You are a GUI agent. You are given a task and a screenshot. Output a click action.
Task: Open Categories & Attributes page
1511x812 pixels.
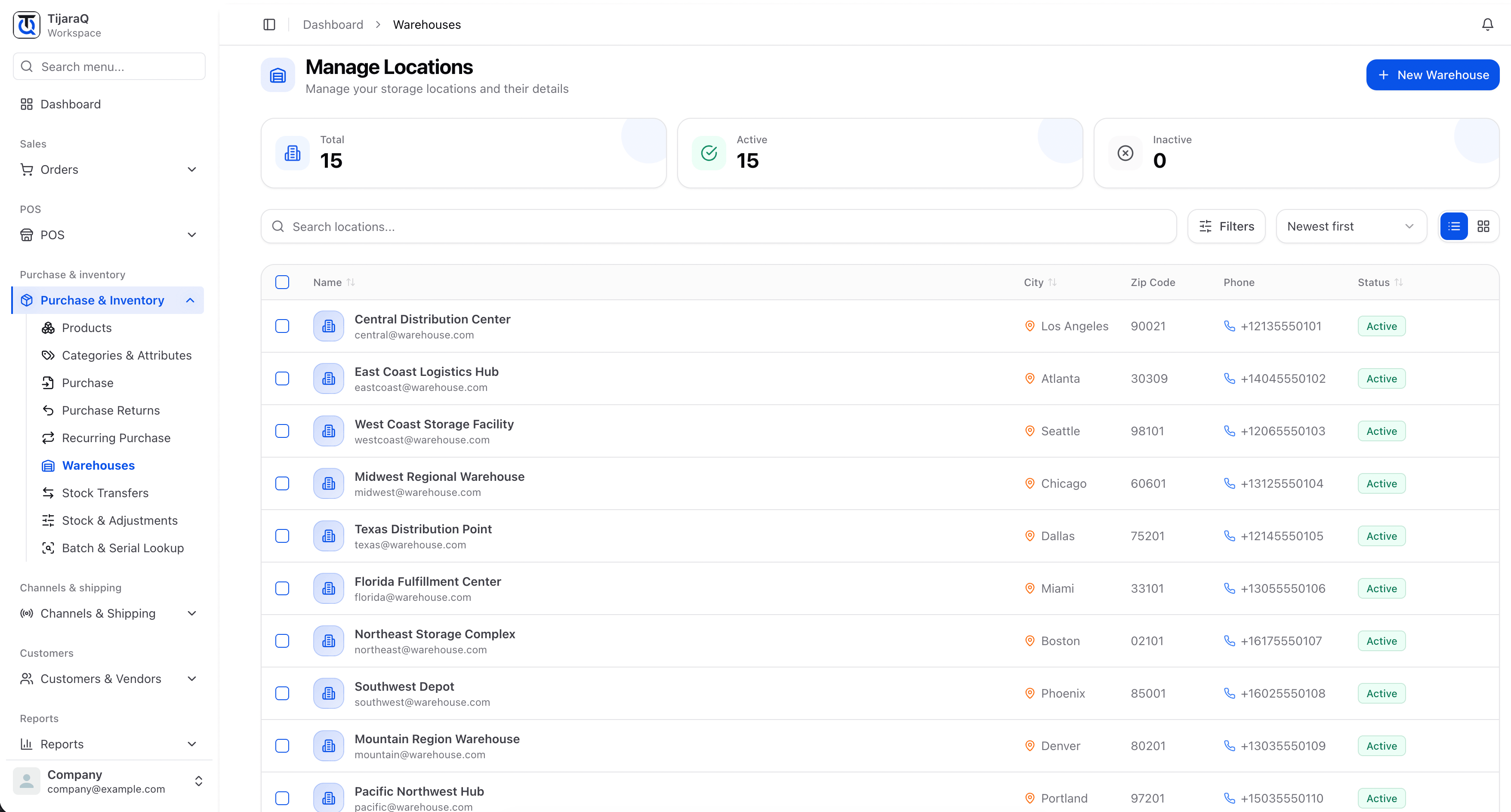click(x=126, y=355)
